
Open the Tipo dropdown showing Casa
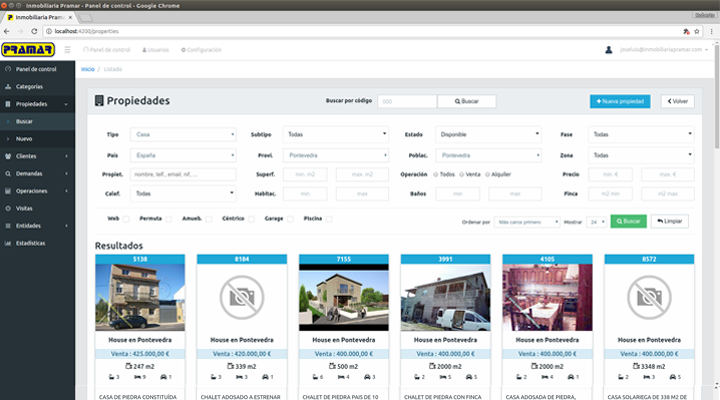click(x=183, y=134)
